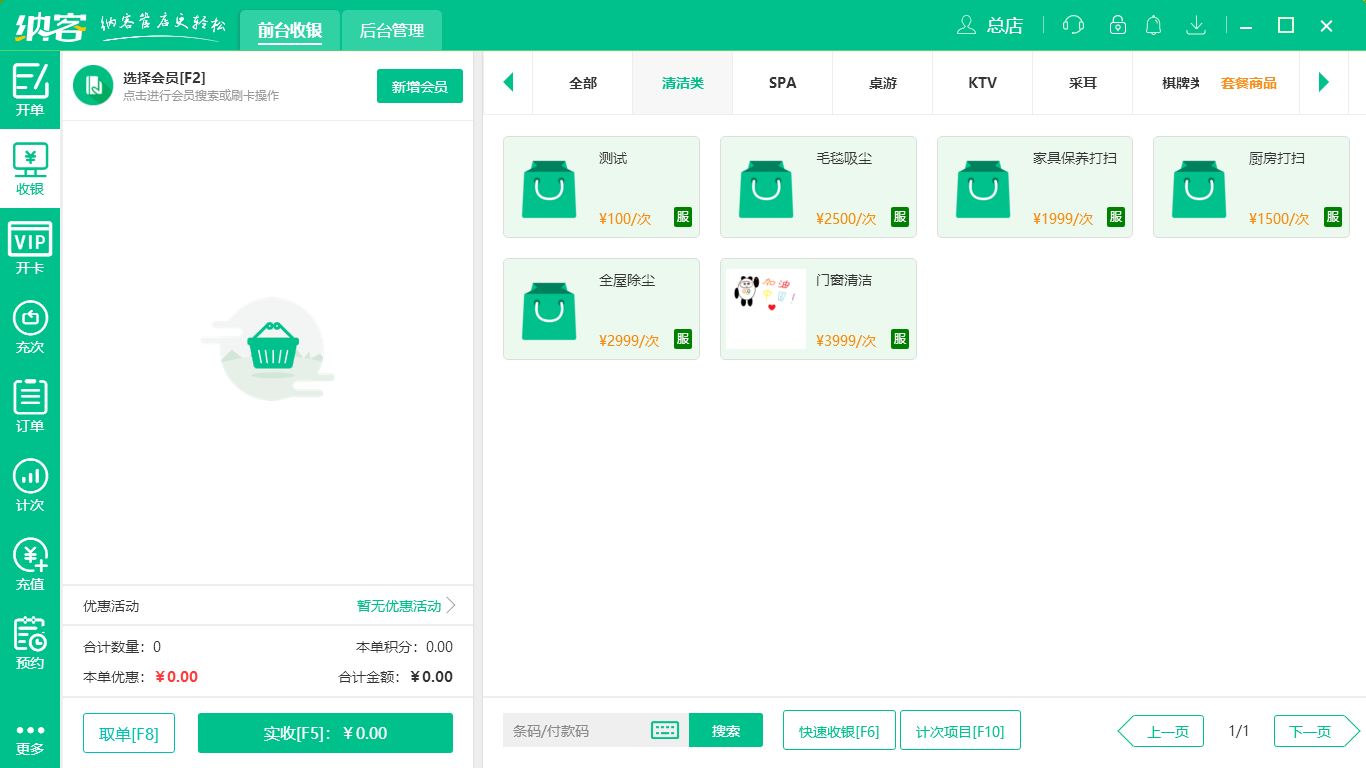The image size is (1366, 768).
Task: Click 快速收银[F6] button
Action: tap(839, 730)
